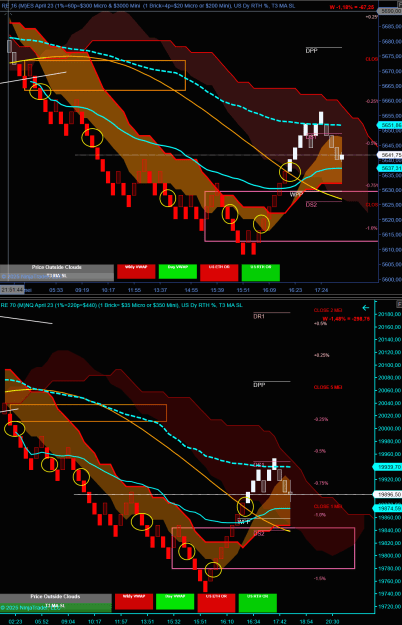Click the CLOSE 2 MO label in NQ chart
The width and height of the screenshot is (402, 625).
[328, 310]
